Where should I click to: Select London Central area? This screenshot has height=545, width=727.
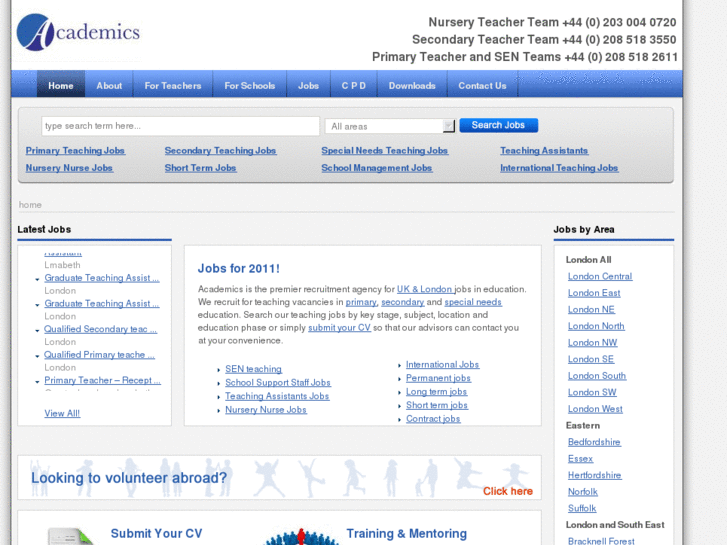[600, 276]
